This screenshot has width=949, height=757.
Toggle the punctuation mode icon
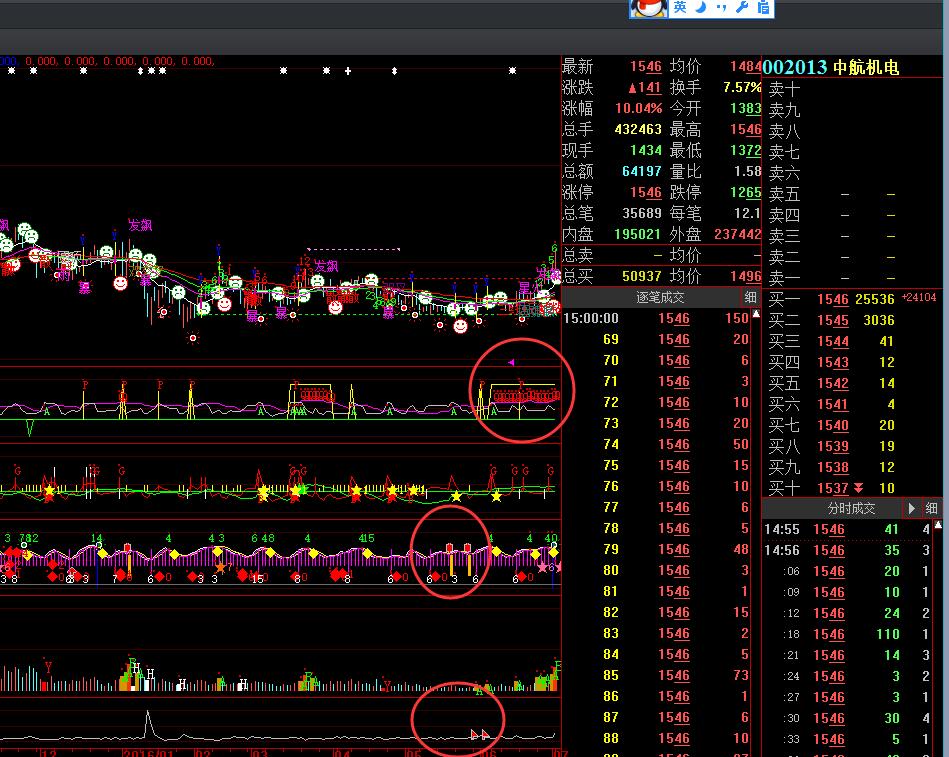coord(721,7)
